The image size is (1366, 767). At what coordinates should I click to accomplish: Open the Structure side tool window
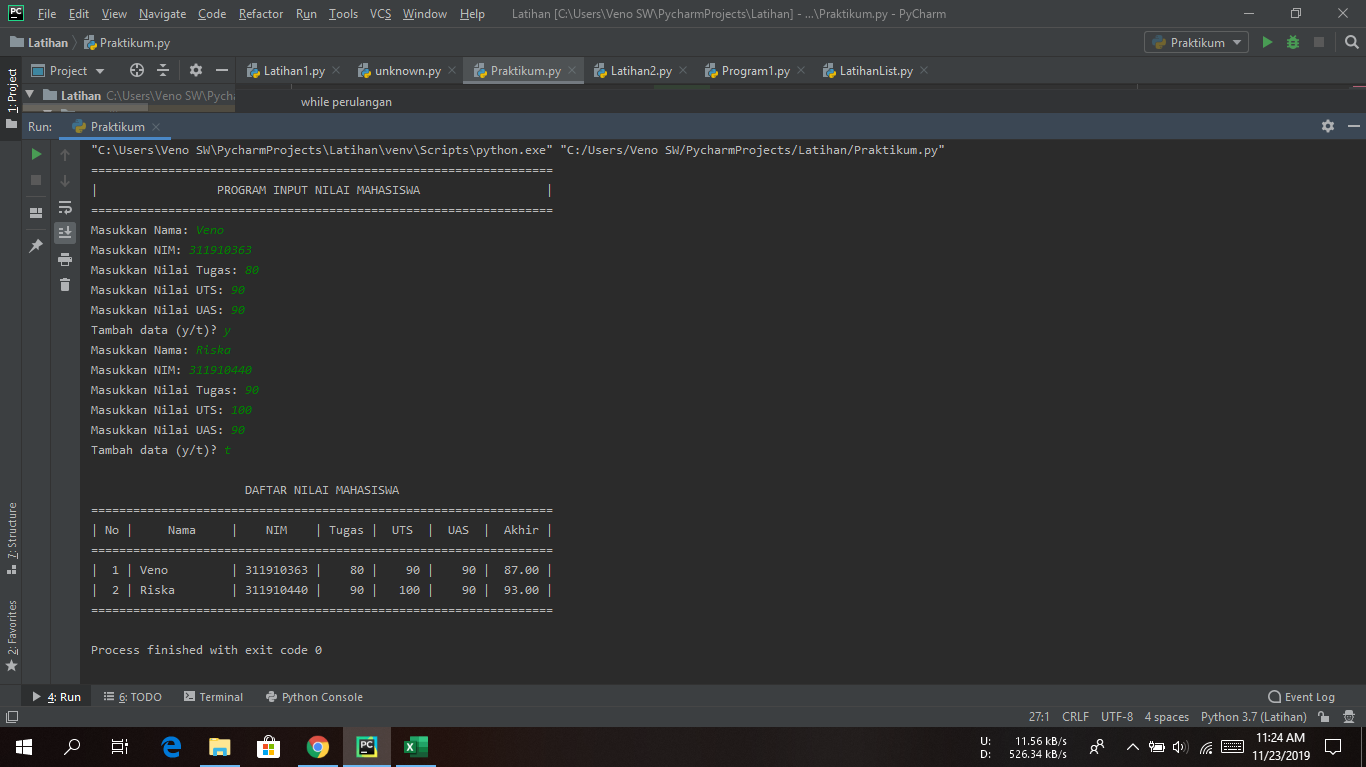tap(12, 538)
